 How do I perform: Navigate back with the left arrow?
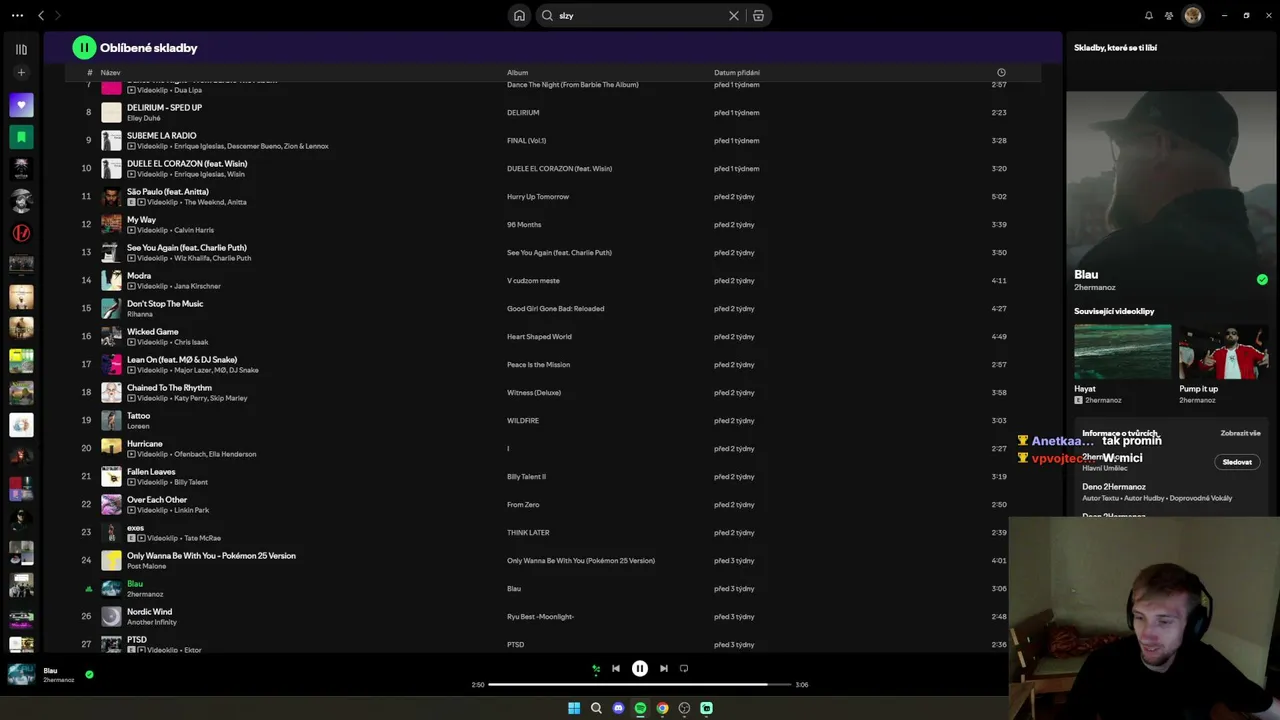[x=41, y=15]
